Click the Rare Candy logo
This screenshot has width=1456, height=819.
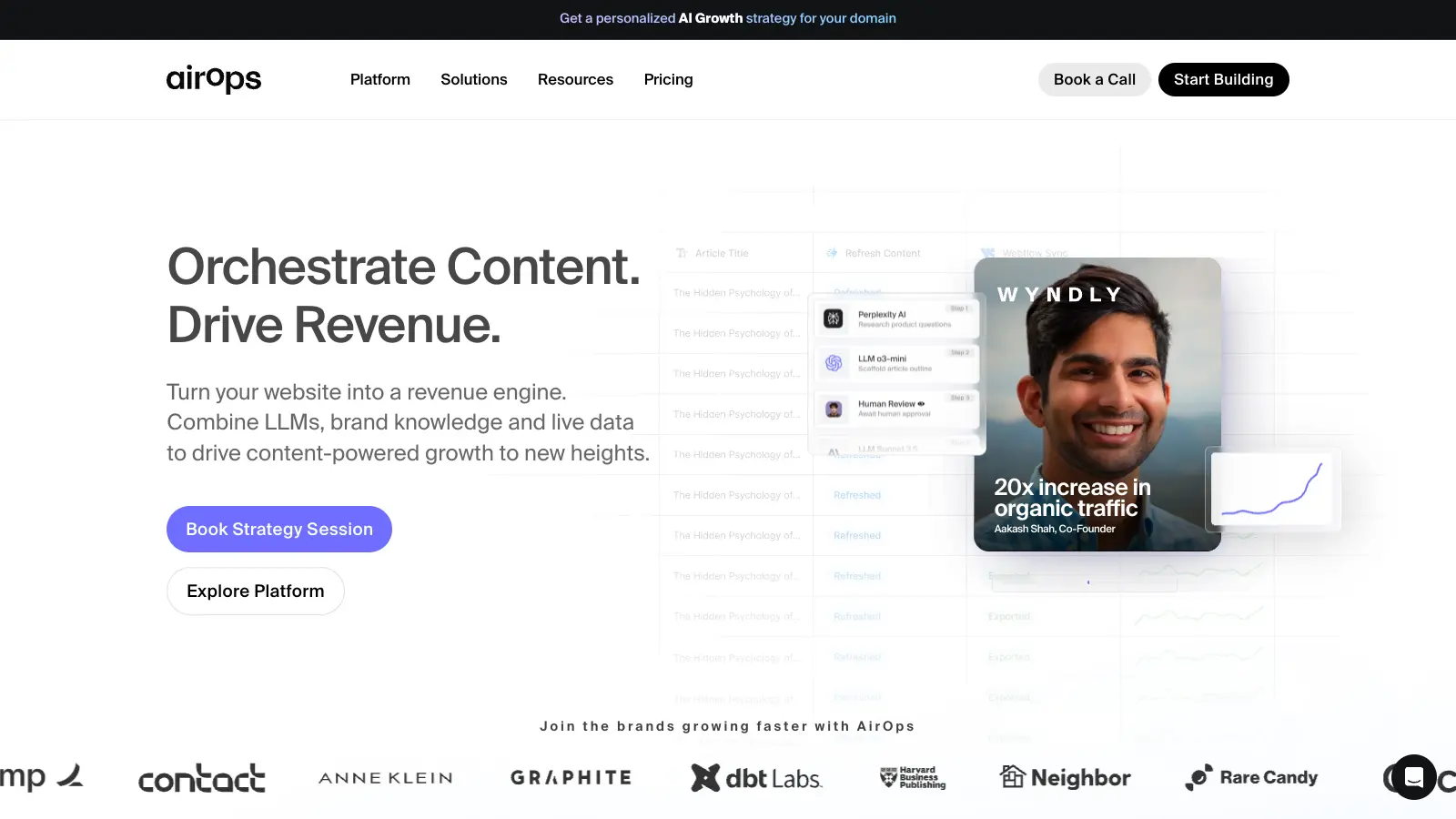[1251, 777]
